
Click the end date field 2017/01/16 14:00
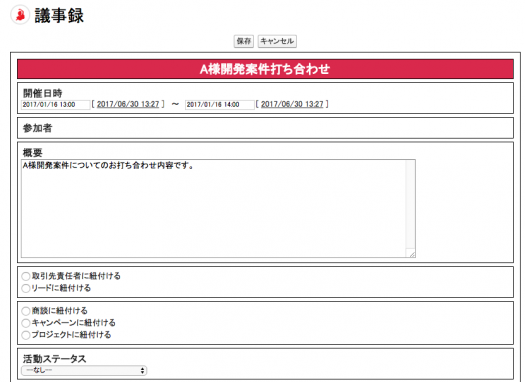coord(220,104)
